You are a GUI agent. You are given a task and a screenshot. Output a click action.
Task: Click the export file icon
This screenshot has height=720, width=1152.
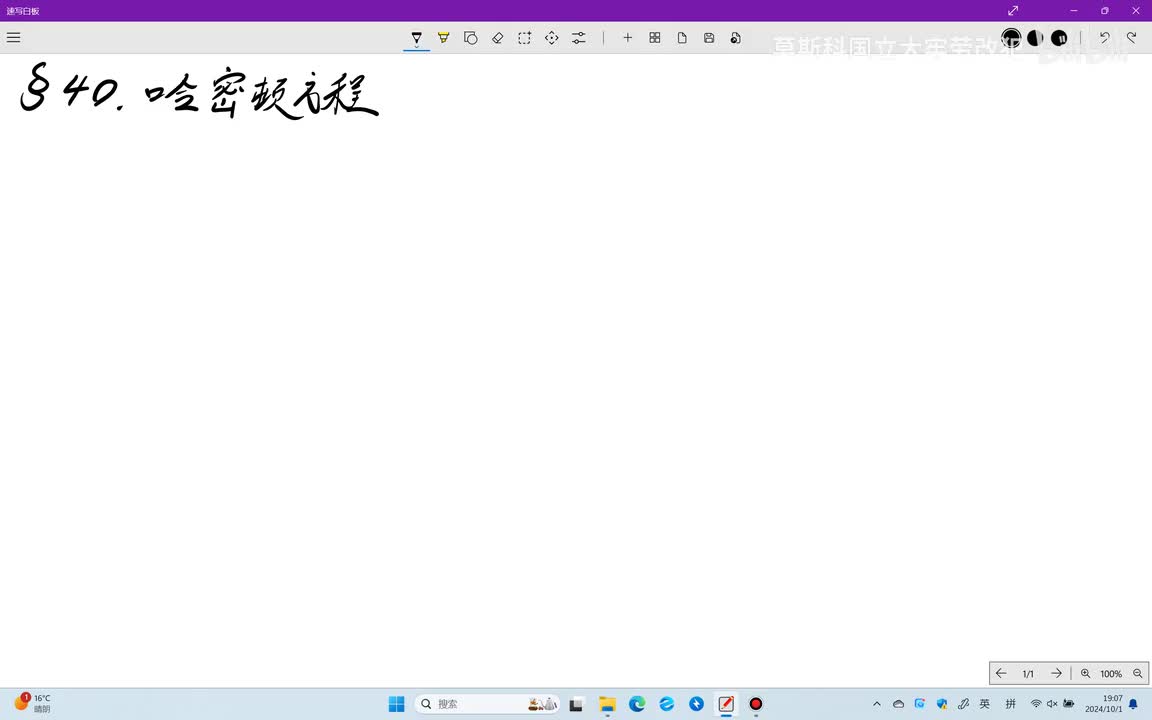pos(735,37)
